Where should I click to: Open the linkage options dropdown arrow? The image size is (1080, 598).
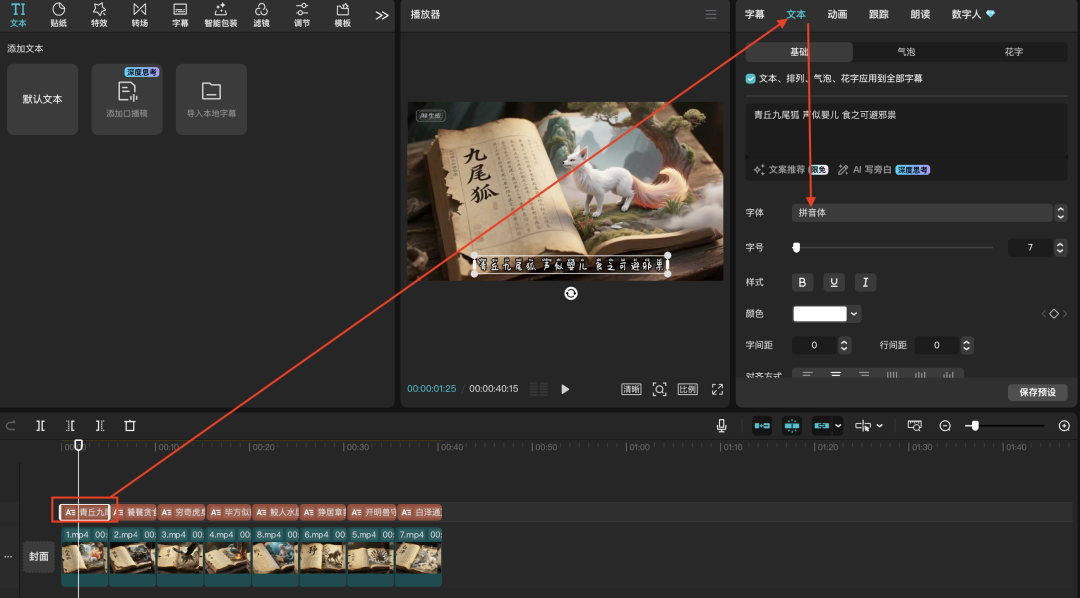(x=838, y=426)
